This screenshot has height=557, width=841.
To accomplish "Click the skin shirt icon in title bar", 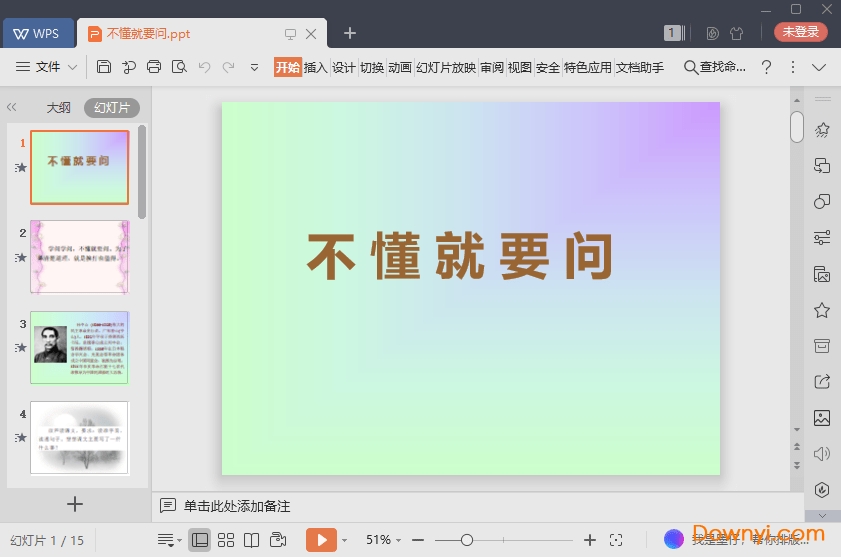I will [x=736, y=33].
